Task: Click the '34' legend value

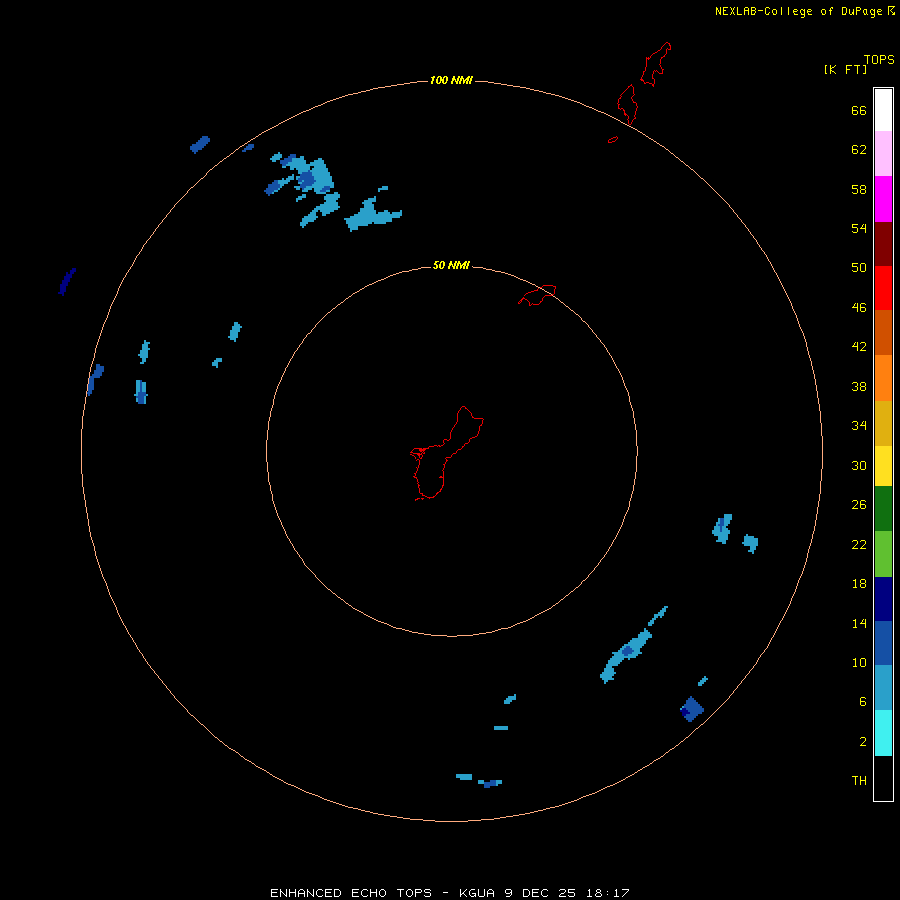Action: pyautogui.click(x=859, y=426)
